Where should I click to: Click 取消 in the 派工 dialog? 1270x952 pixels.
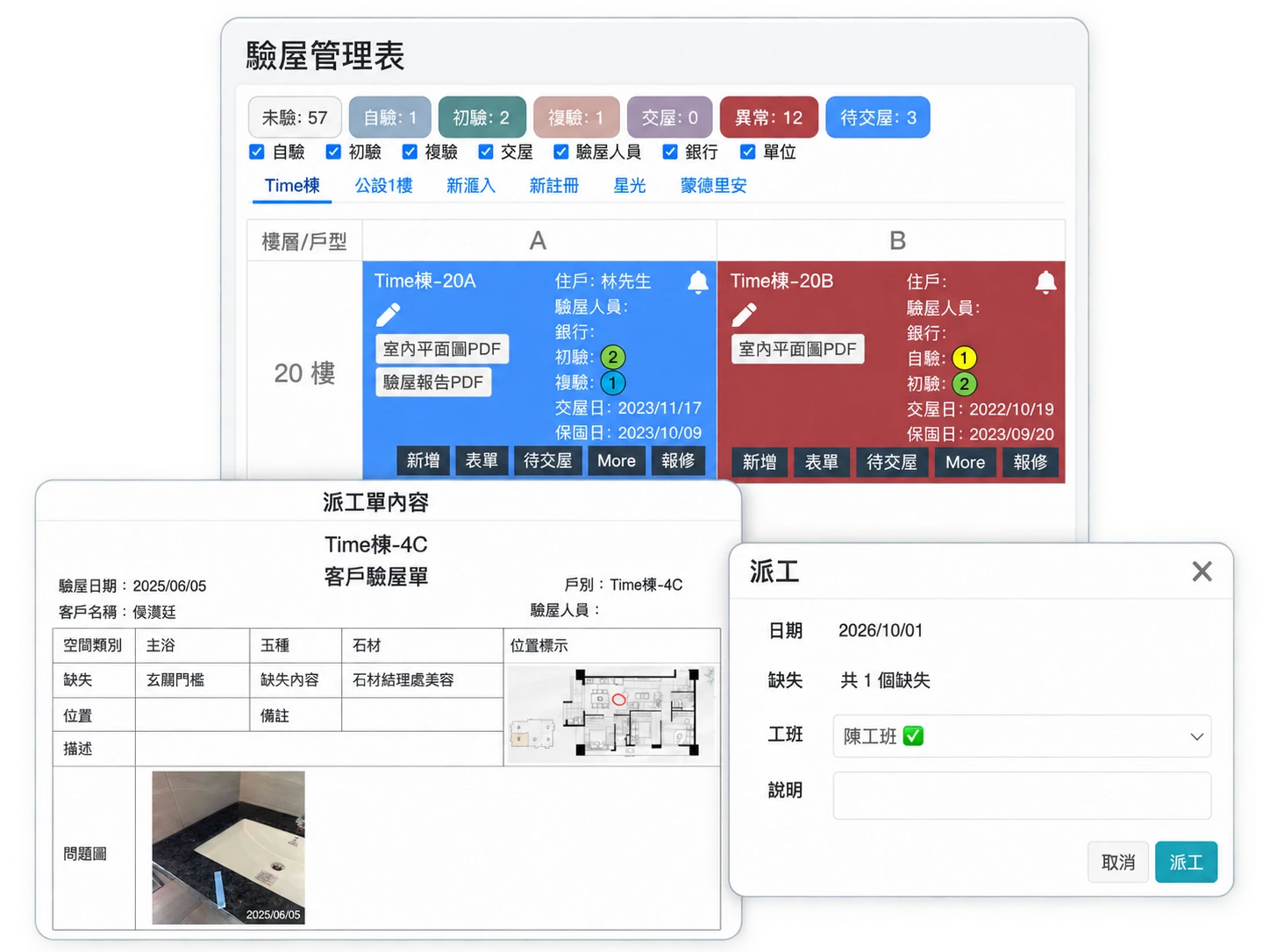point(1118,863)
